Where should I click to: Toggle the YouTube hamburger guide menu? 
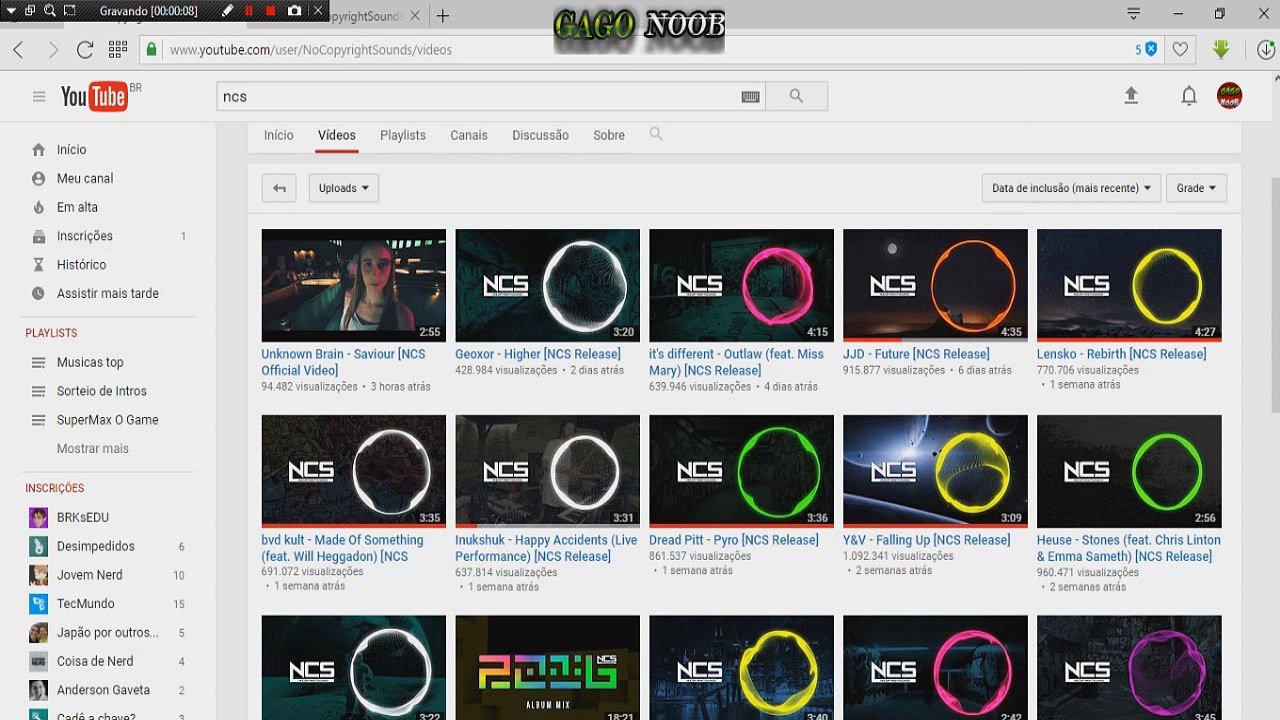pos(39,96)
